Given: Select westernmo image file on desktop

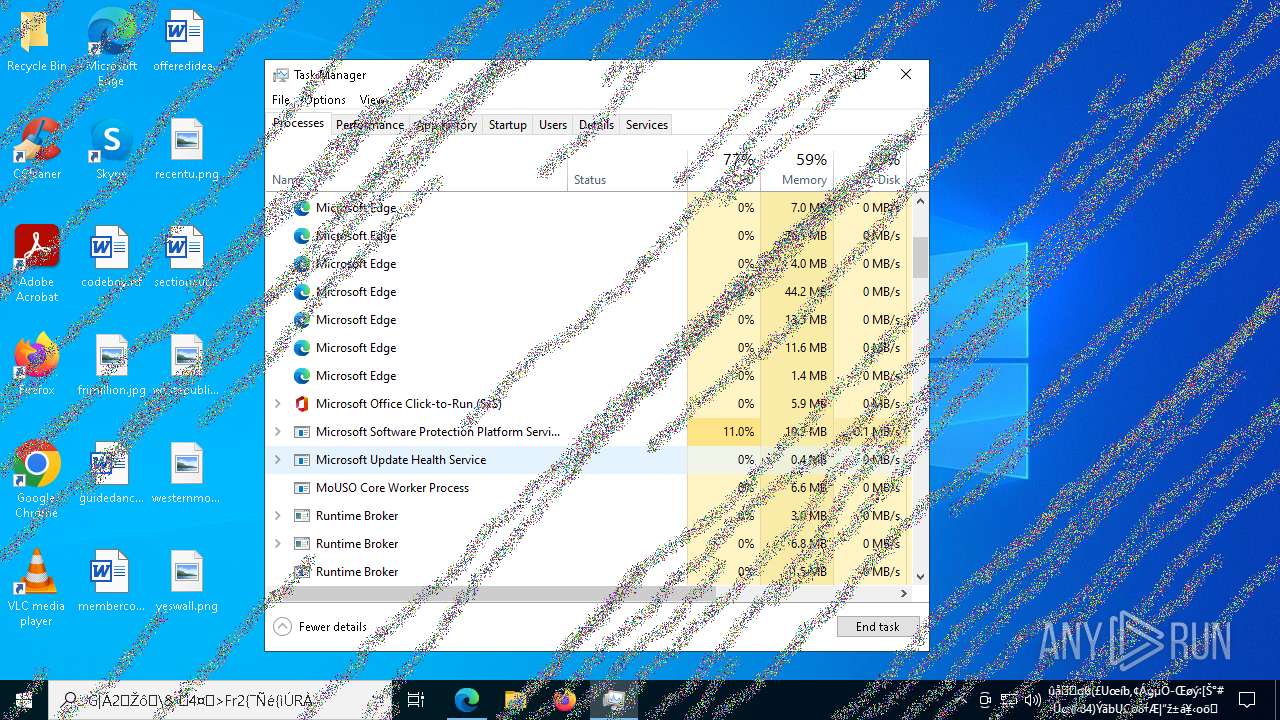Looking at the screenshot, I should pyautogui.click(x=187, y=474).
